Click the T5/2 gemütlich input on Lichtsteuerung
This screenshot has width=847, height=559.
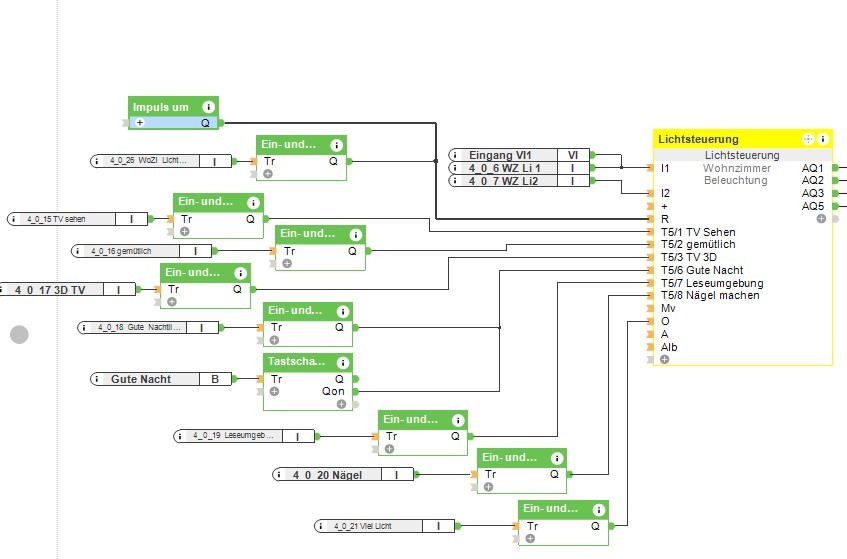point(697,245)
